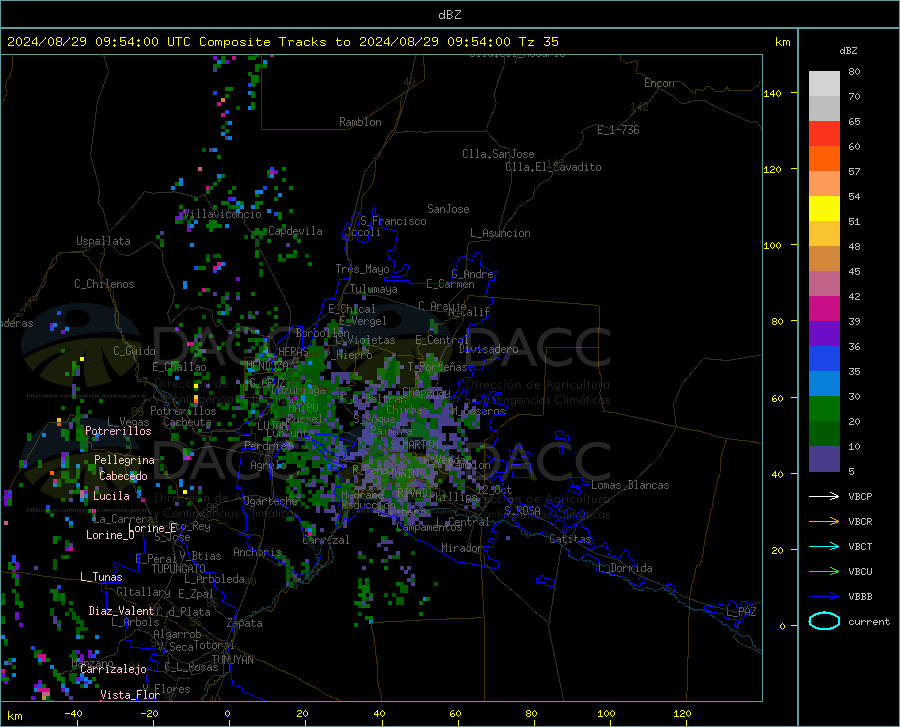The height and width of the screenshot is (727, 900).
Task: Click the Lorine_O station label
Action: pyautogui.click(x=110, y=535)
